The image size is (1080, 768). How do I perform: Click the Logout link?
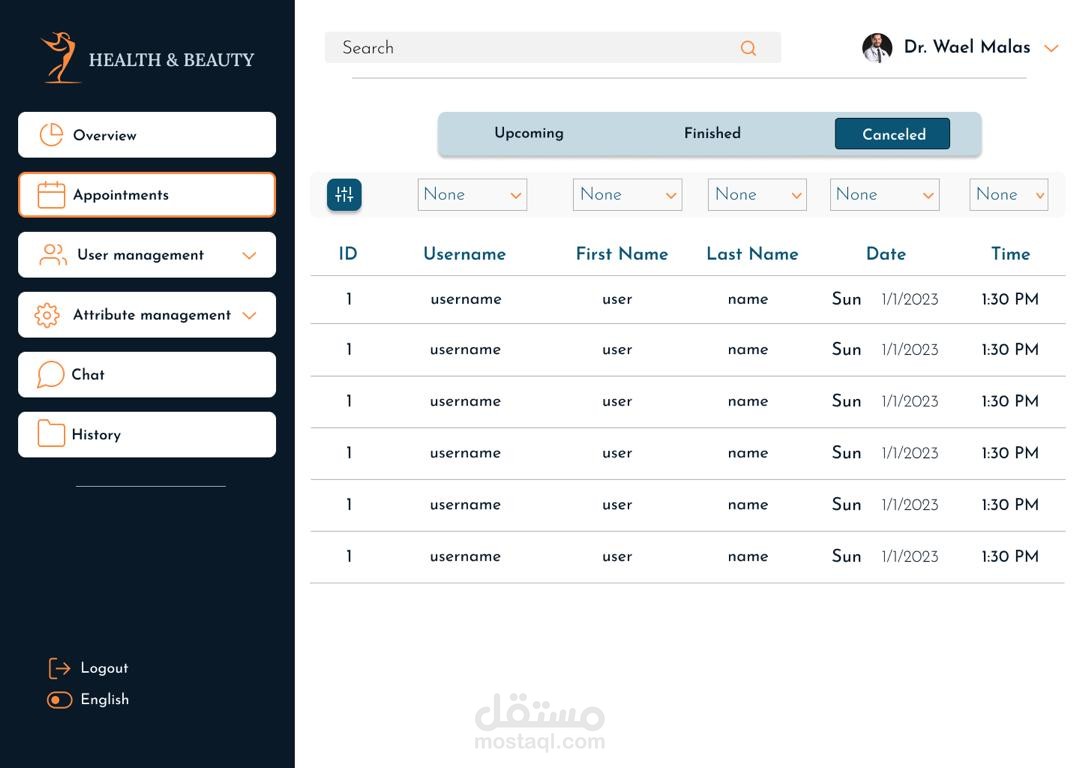click(104, 668)
